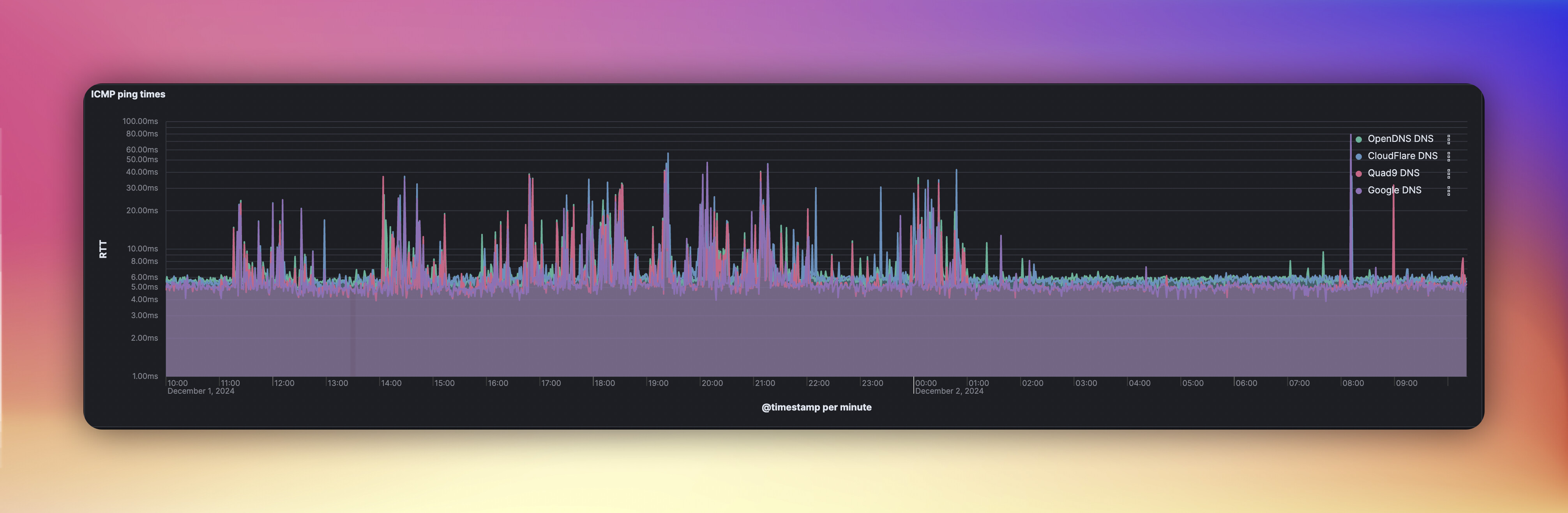Click the December 2, 2024 date label
The height and width of the screenshot is (513, 1568).
pyautogui.click(x=949, y=391)
